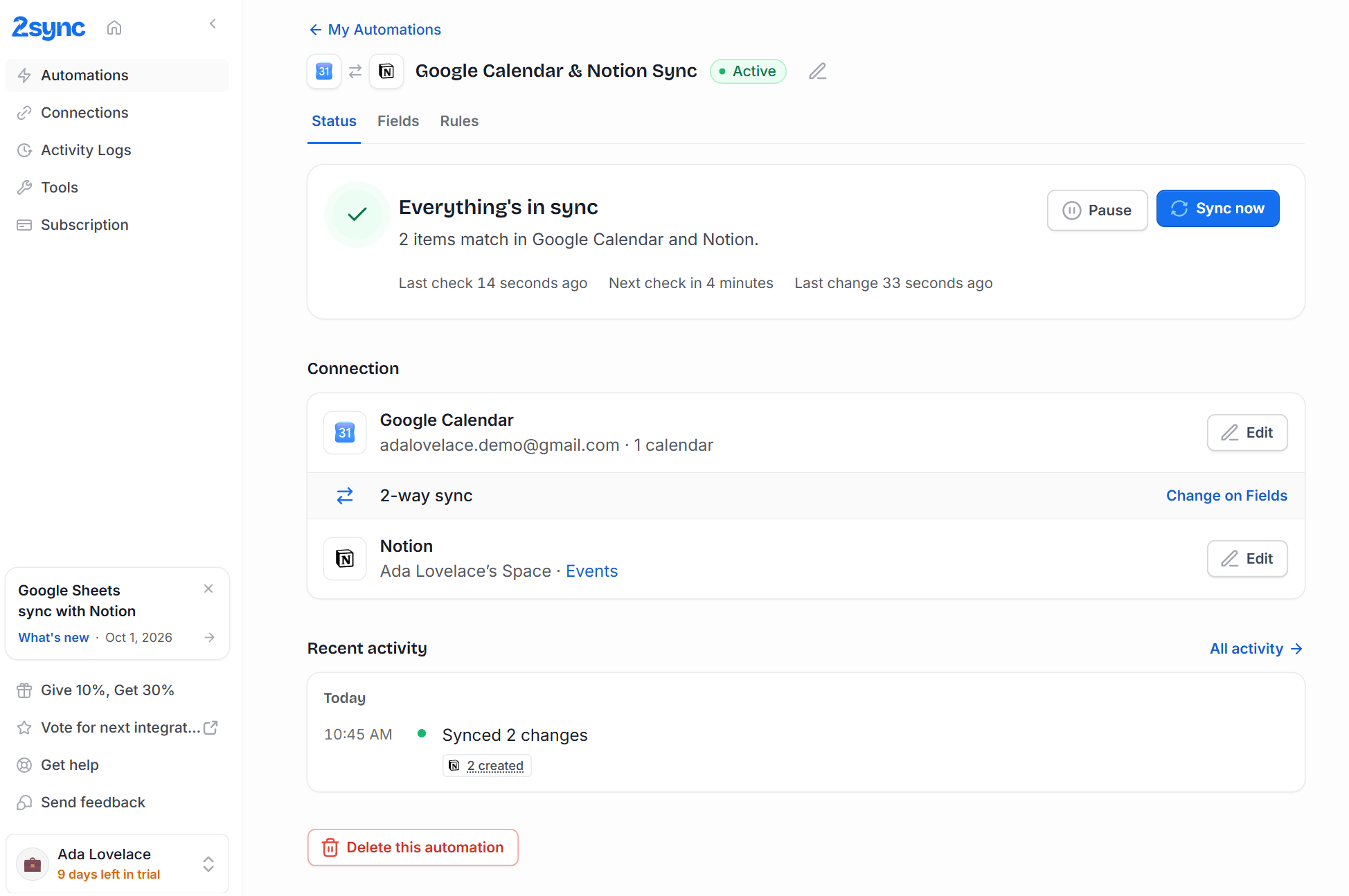Click the Get help item

point(117,765)
